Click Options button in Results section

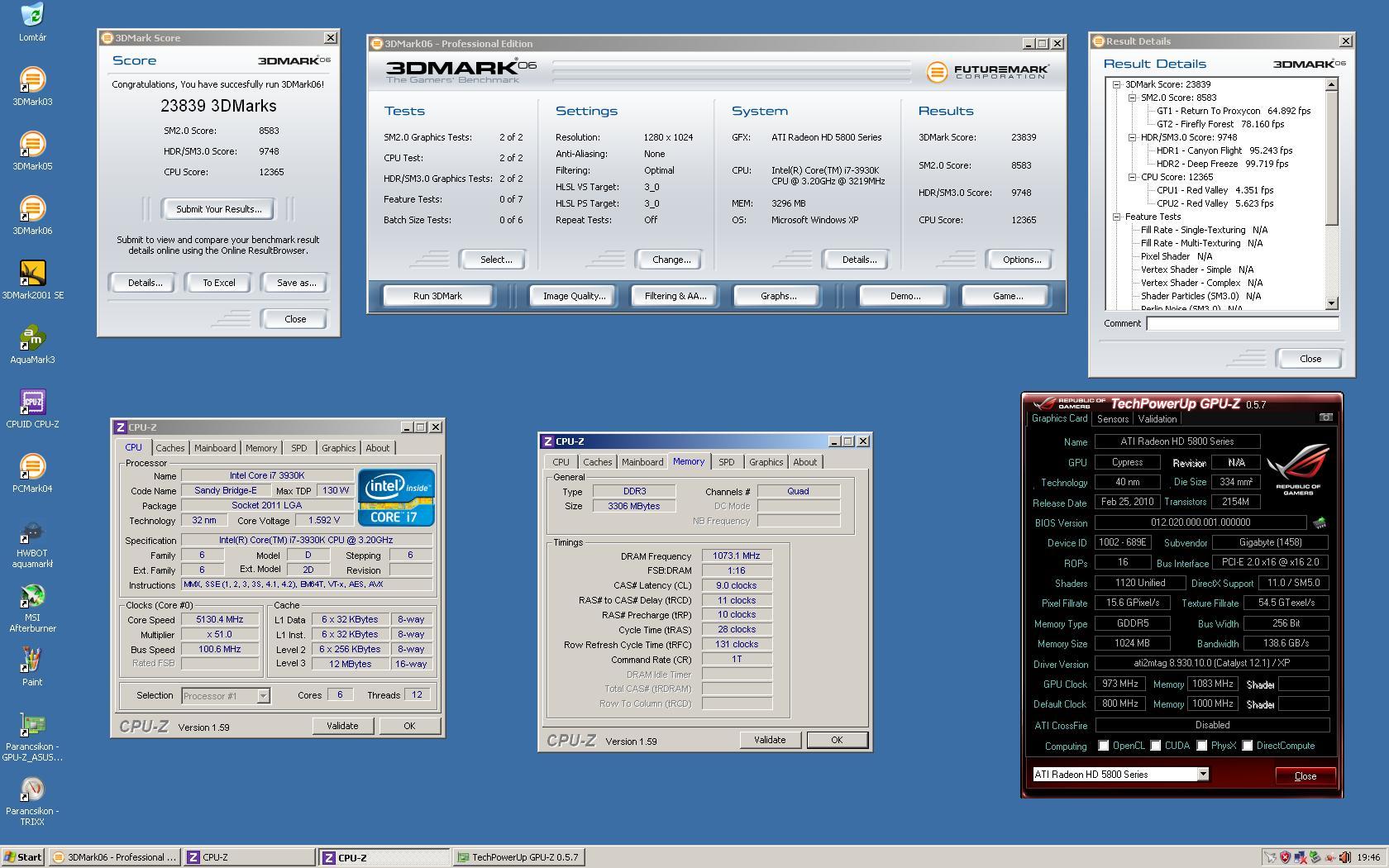coord(1021,260)
